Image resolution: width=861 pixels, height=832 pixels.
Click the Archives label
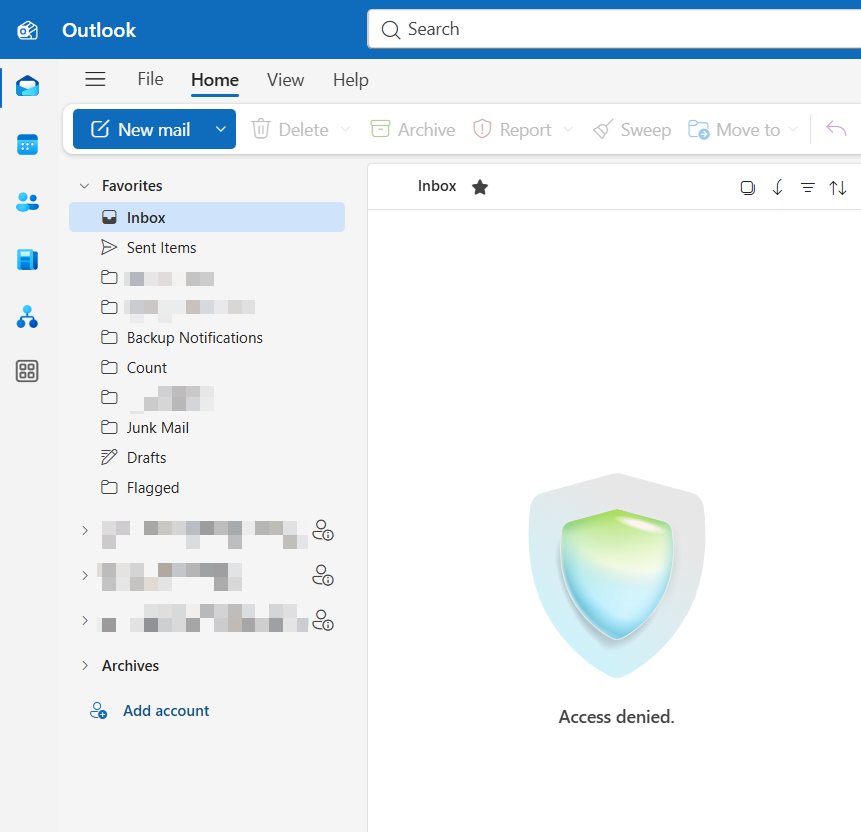pyautogui.click(x=130, y=666)
